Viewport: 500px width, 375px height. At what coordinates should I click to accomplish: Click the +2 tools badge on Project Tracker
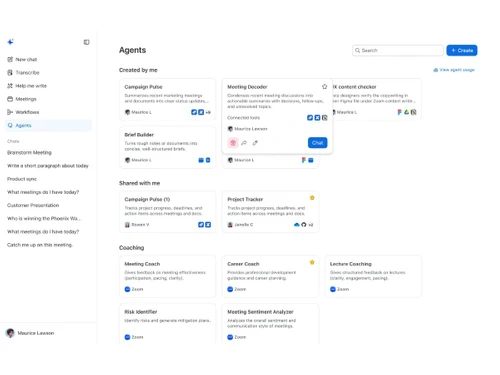[x=311, y=225]
